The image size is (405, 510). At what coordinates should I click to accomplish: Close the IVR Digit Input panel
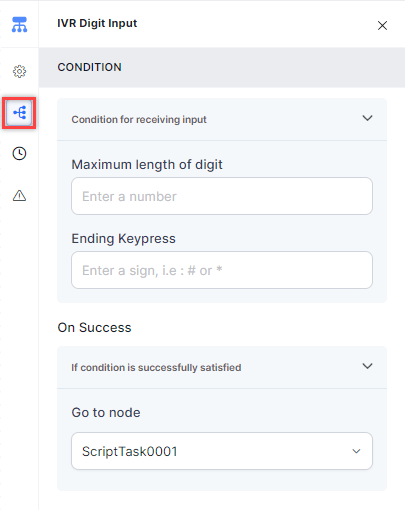[x=382, y=25]
